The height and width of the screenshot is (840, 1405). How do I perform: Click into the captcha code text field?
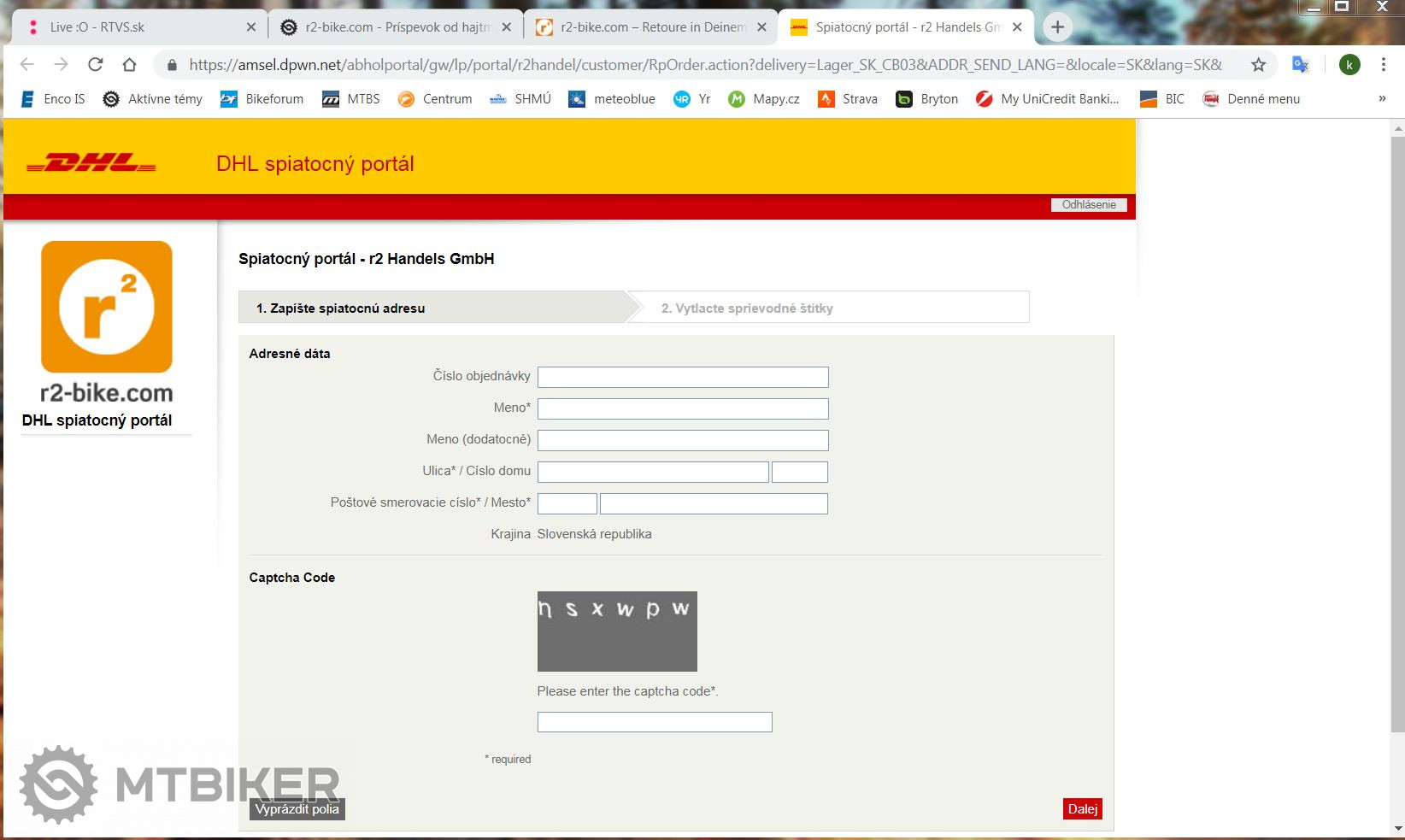[x=654, y=722]
